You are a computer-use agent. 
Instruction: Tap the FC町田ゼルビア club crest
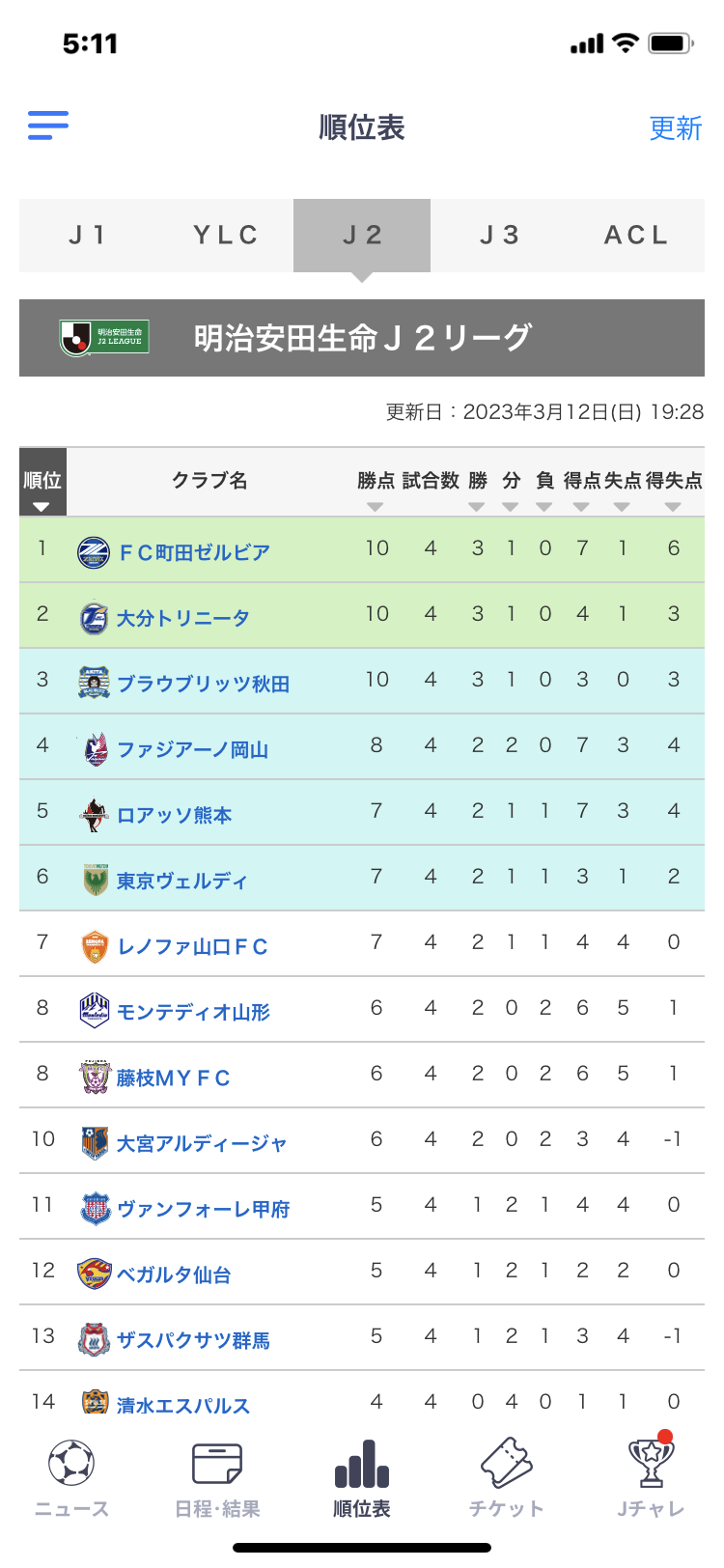click(x=94, y=552)
